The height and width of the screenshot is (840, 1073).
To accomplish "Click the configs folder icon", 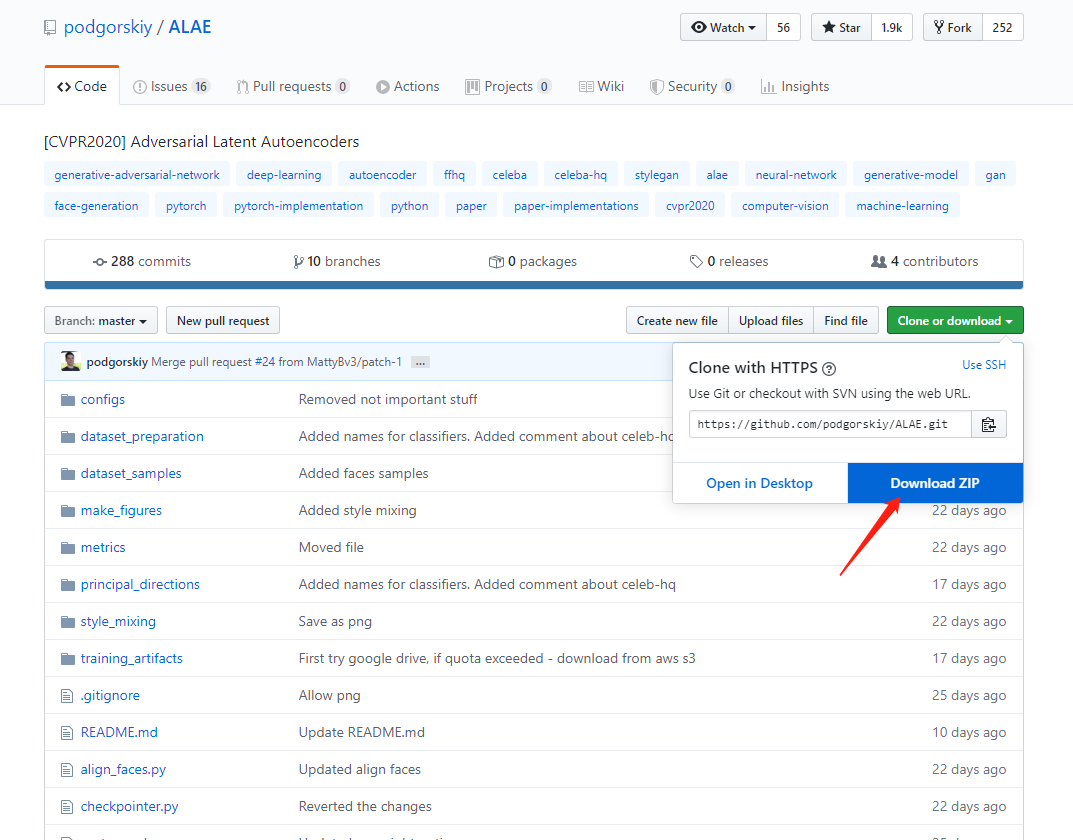I will [68, 399].
